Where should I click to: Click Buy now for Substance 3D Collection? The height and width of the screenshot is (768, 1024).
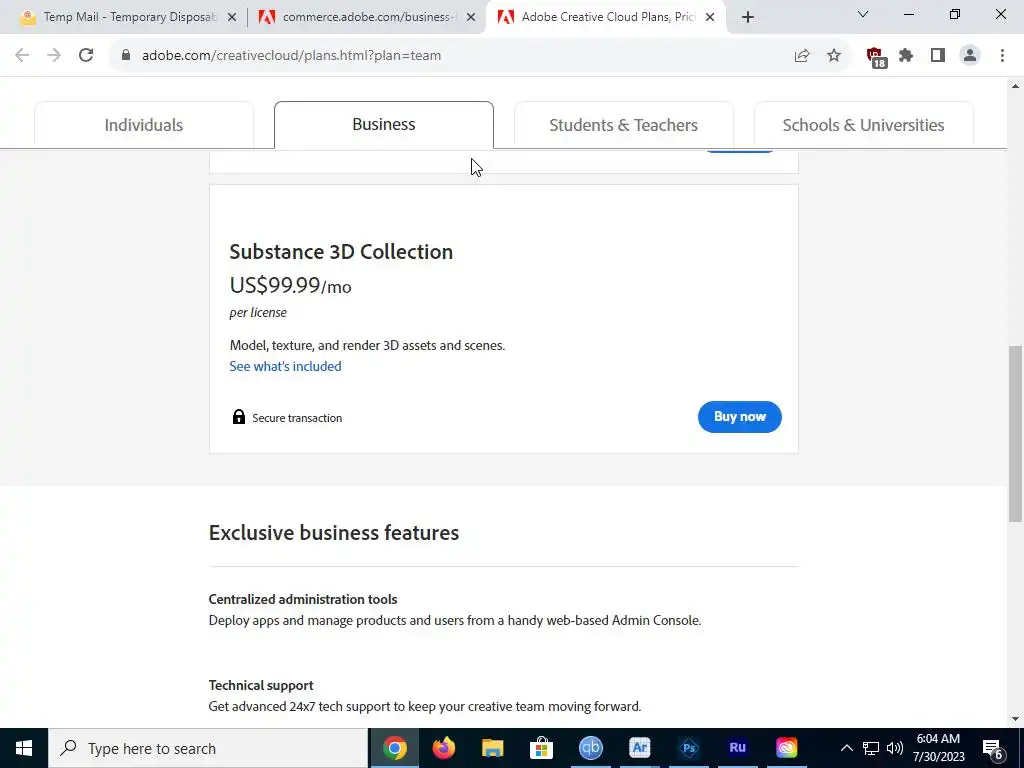[x=739, y=417]
